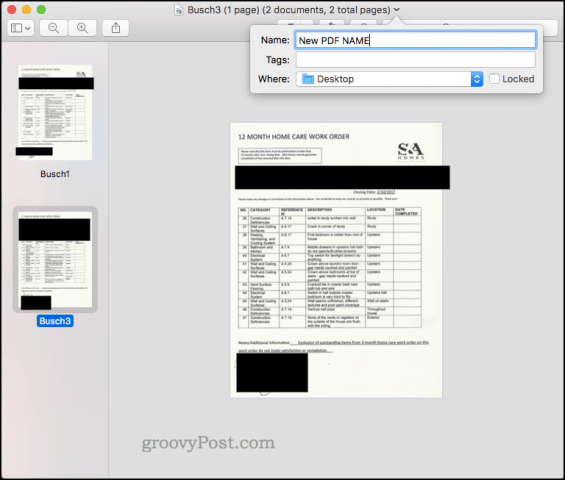
Task: Expand the title bar chevron next to filename
Action: (x=396, y=10)
